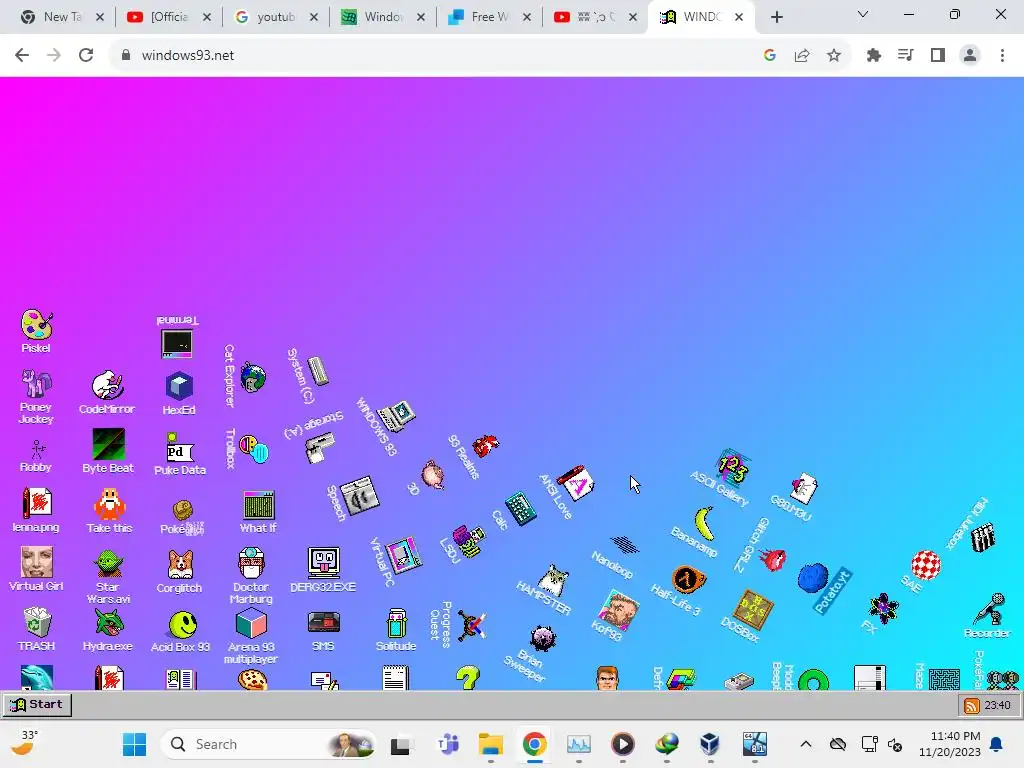1024x768 pixels.
Task: Launch the Recorder microphone icon
Action: pyautogui.click(x=990, y=609)
